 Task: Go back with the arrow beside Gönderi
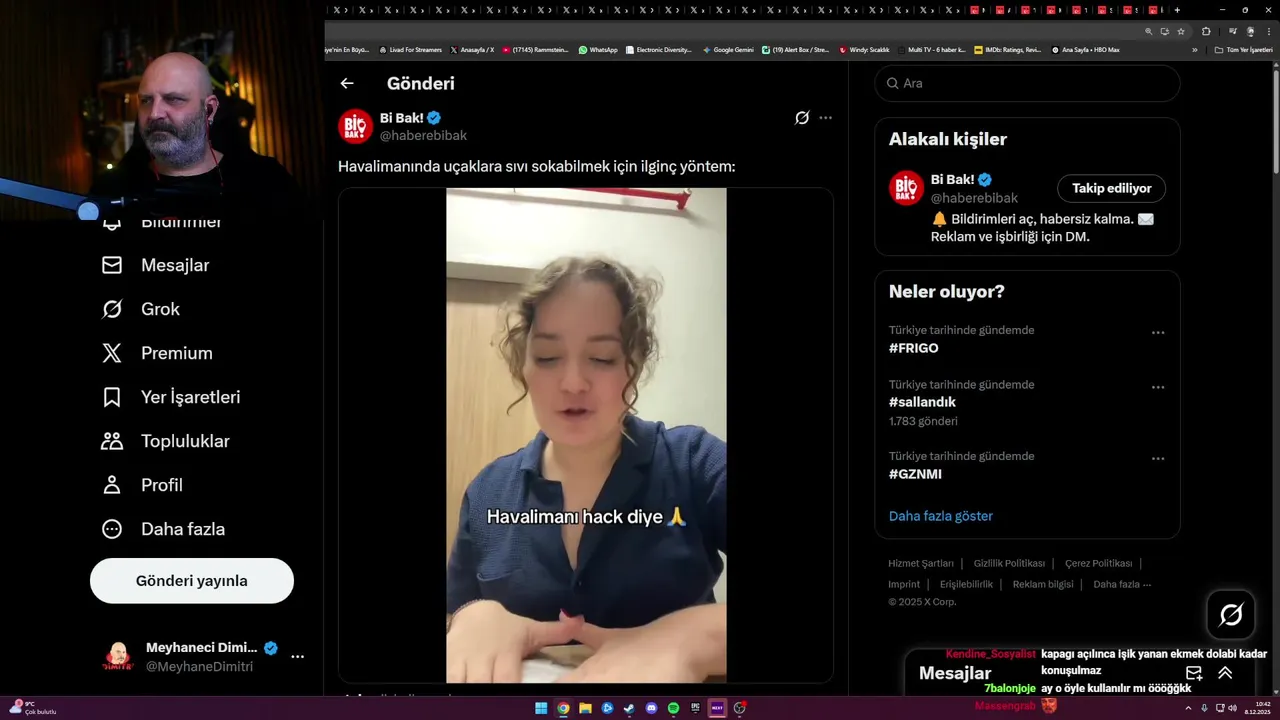[x=347, y=84]
